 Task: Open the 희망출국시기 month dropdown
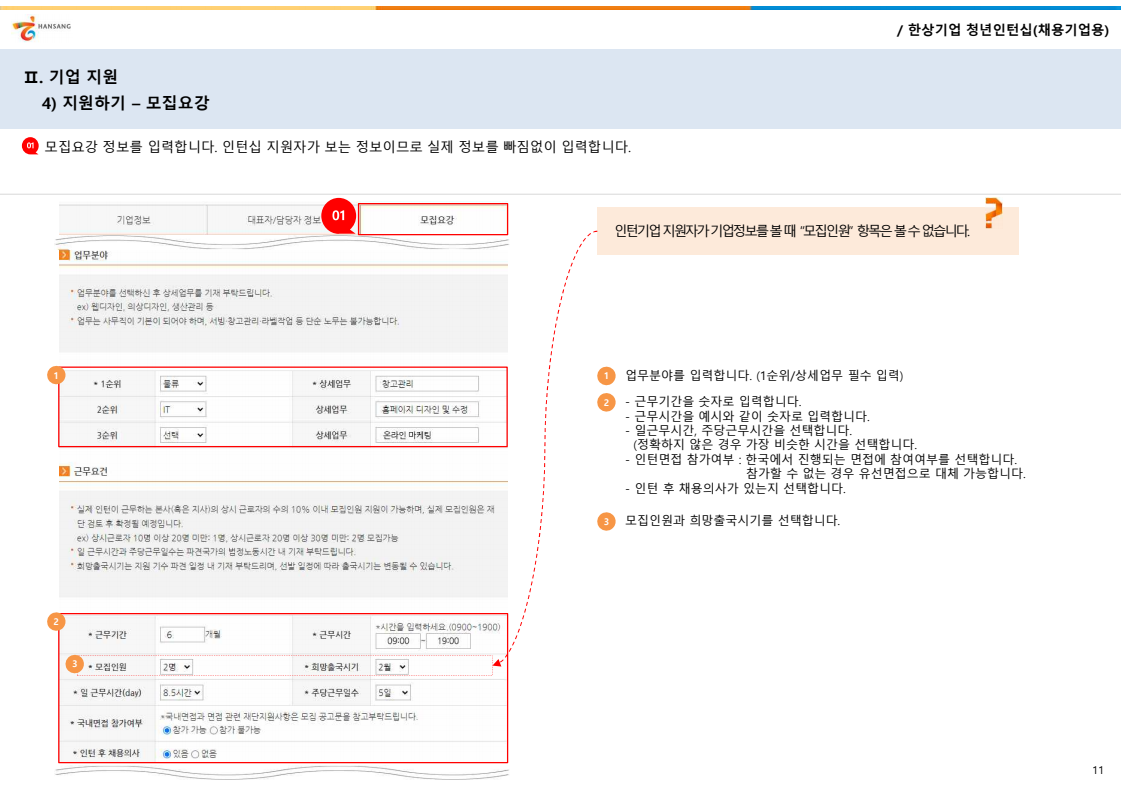coord(391,666)
